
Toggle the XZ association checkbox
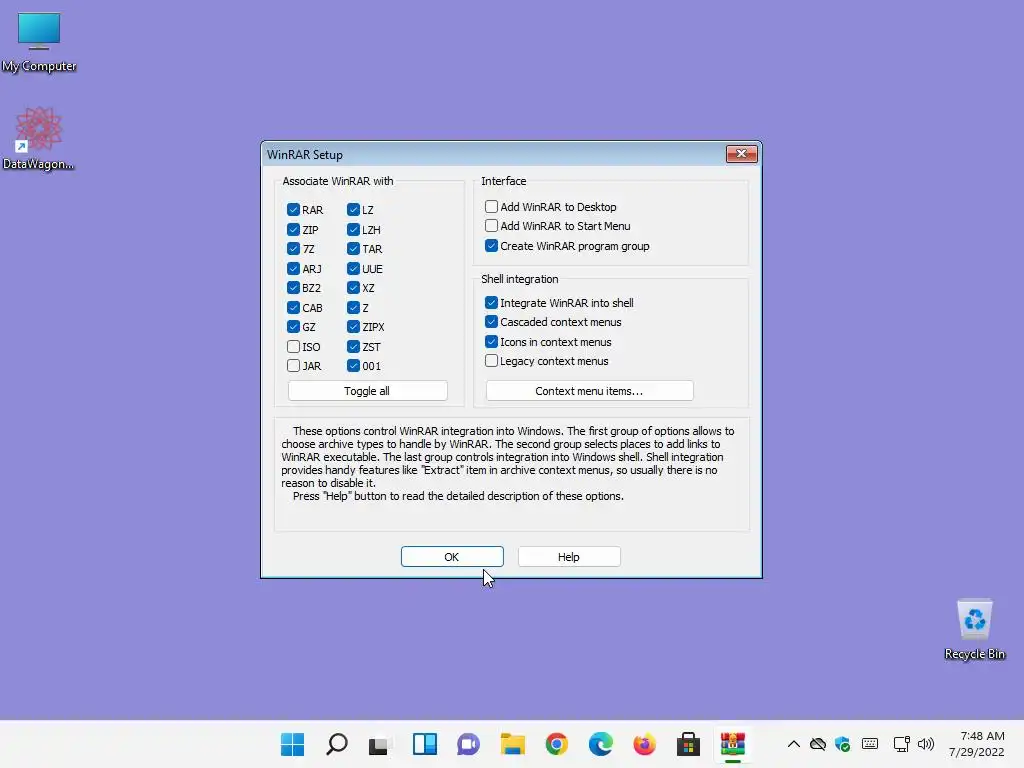353,287
